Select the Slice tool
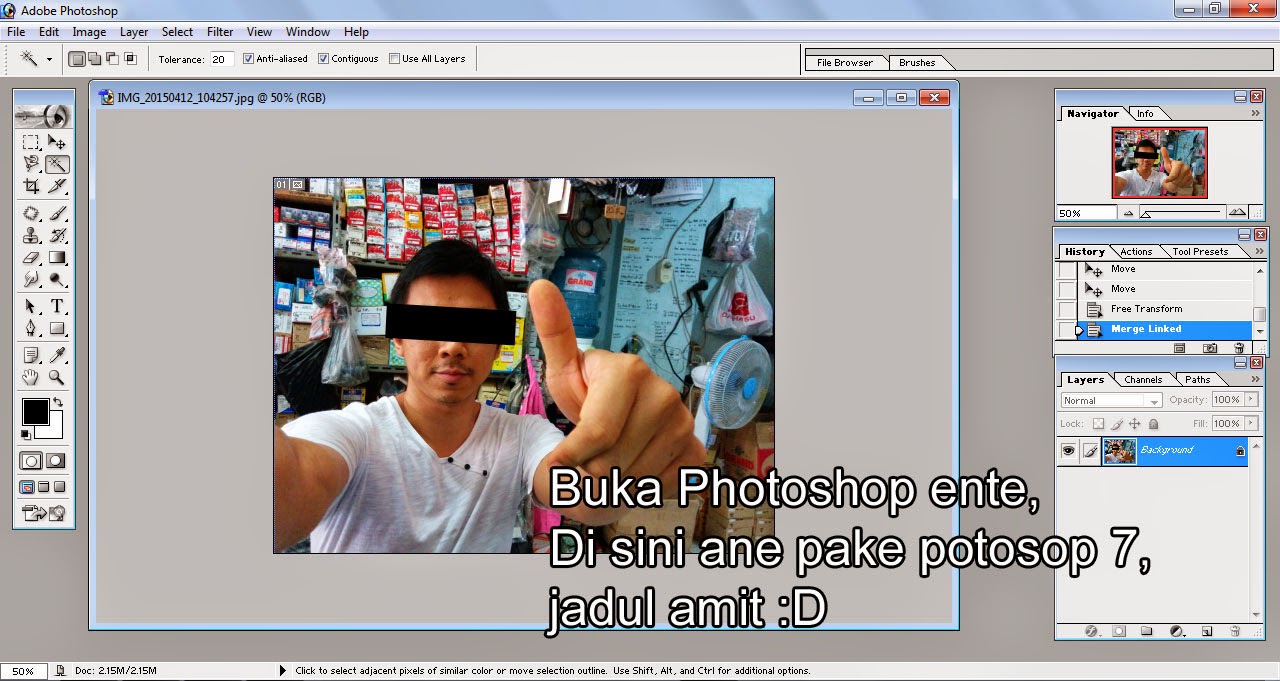The height and width of the screenshot is (681, 1280). 57,186
